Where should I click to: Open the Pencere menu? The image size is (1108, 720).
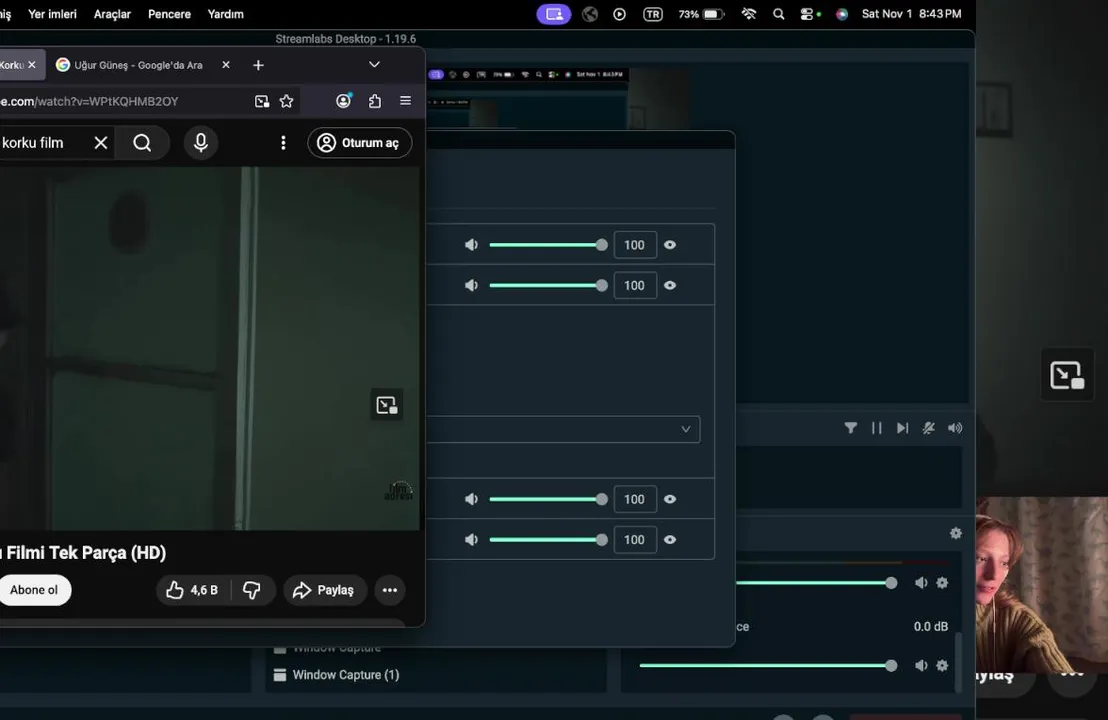[x=170, y=14]
